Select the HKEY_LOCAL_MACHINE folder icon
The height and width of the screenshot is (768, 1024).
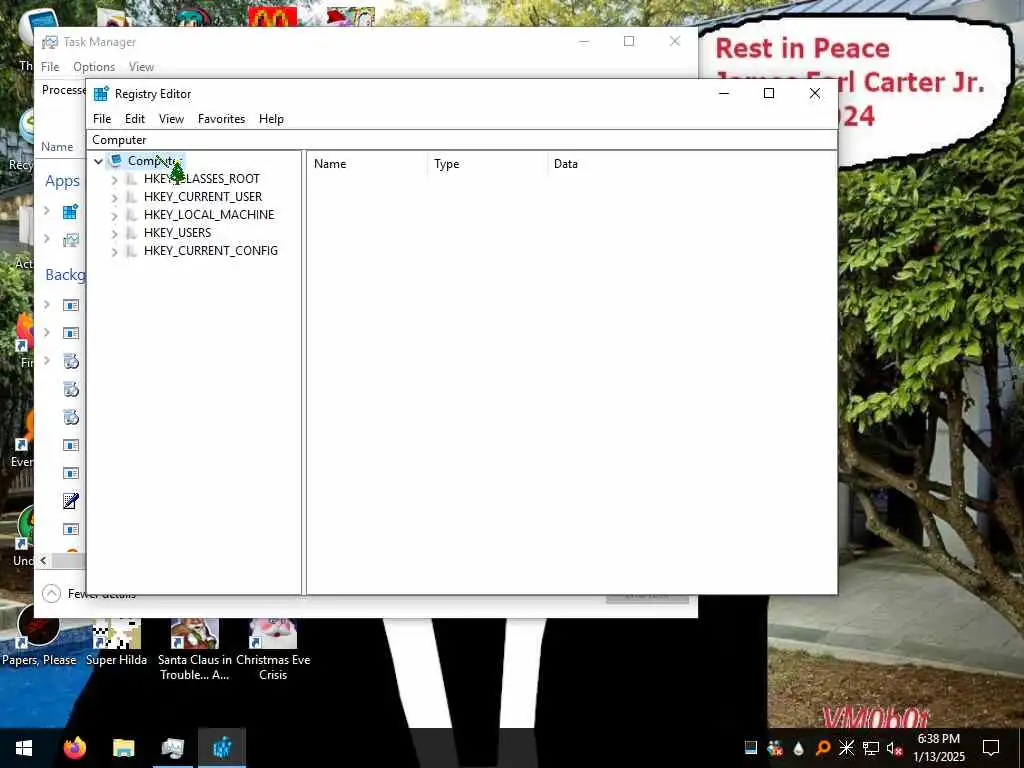(131, 215)
